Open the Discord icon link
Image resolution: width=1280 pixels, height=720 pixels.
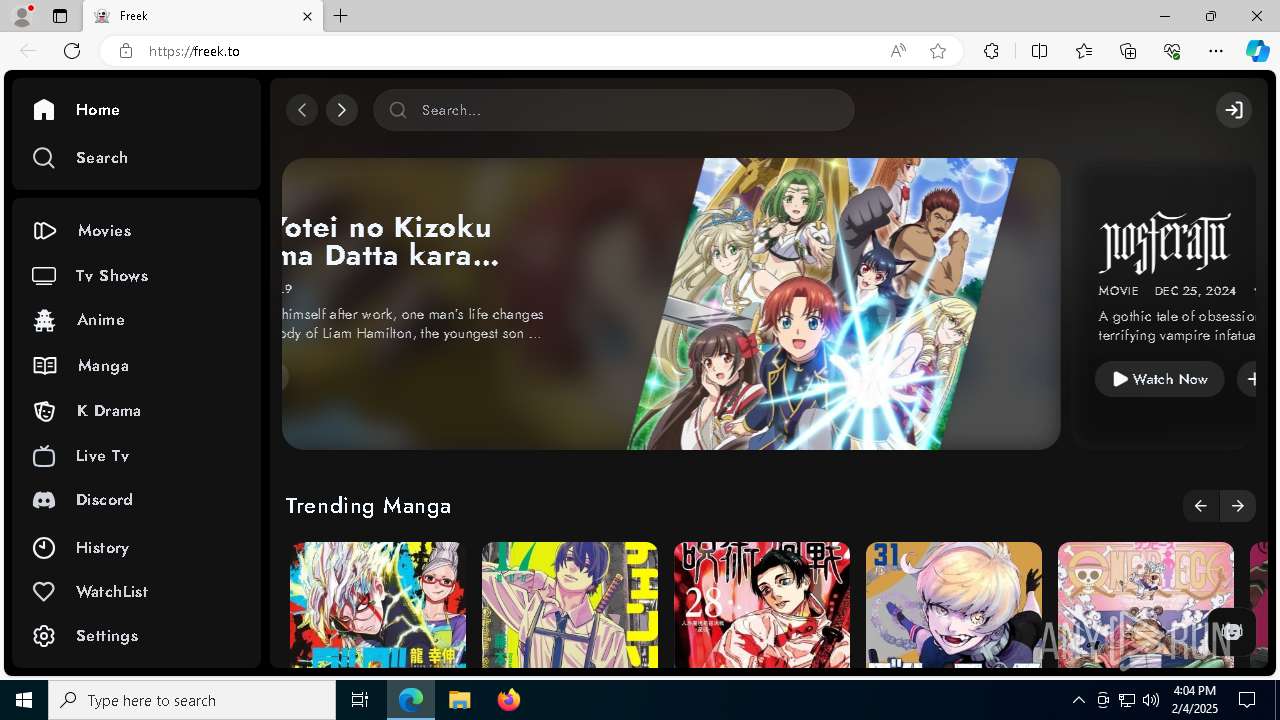click(x=43, y=500)
